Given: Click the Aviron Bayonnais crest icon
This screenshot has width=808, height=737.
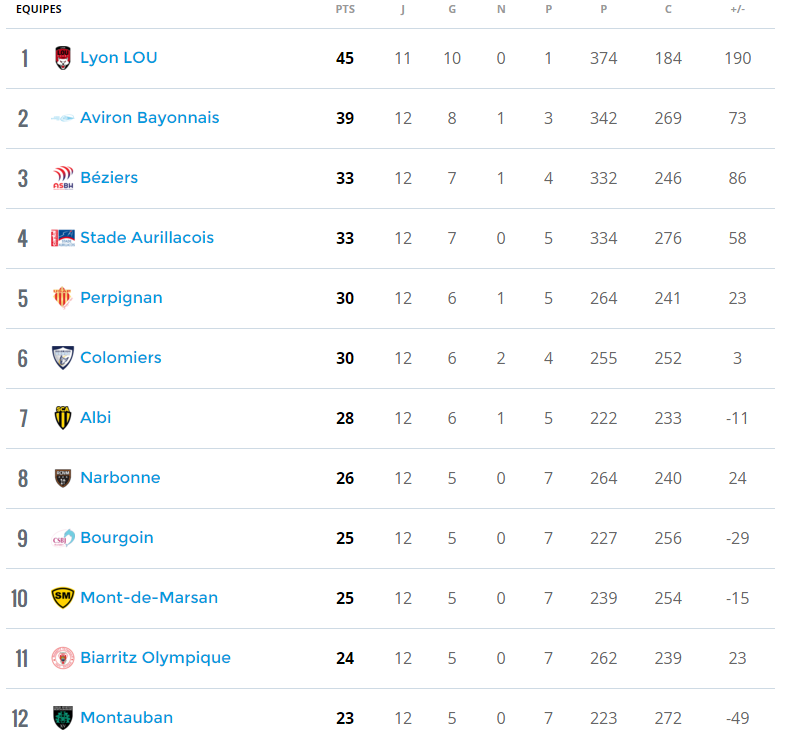Looking at the screenshot, I should [63, 118].
